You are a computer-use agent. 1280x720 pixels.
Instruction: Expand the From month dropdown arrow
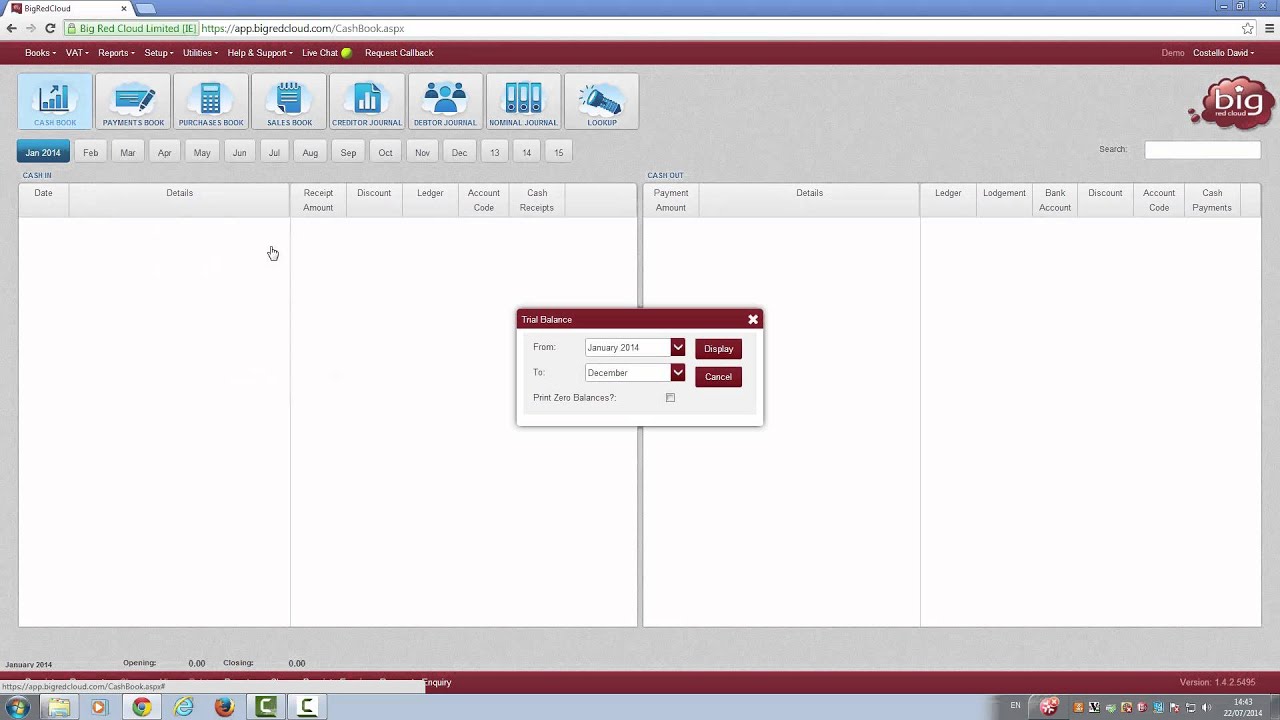click(x=678, y=348)
